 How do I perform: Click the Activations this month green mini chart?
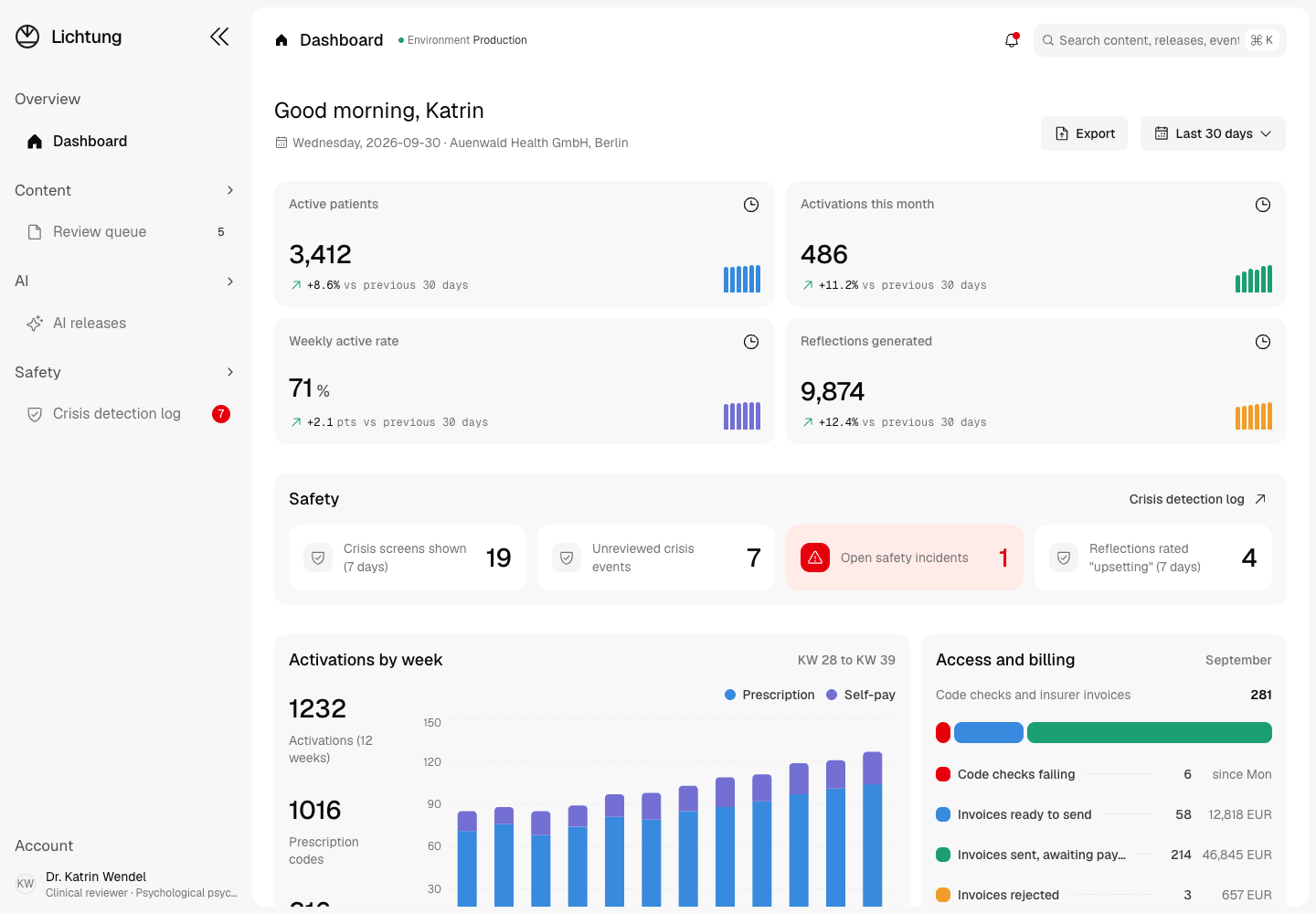coord(1254,279)
